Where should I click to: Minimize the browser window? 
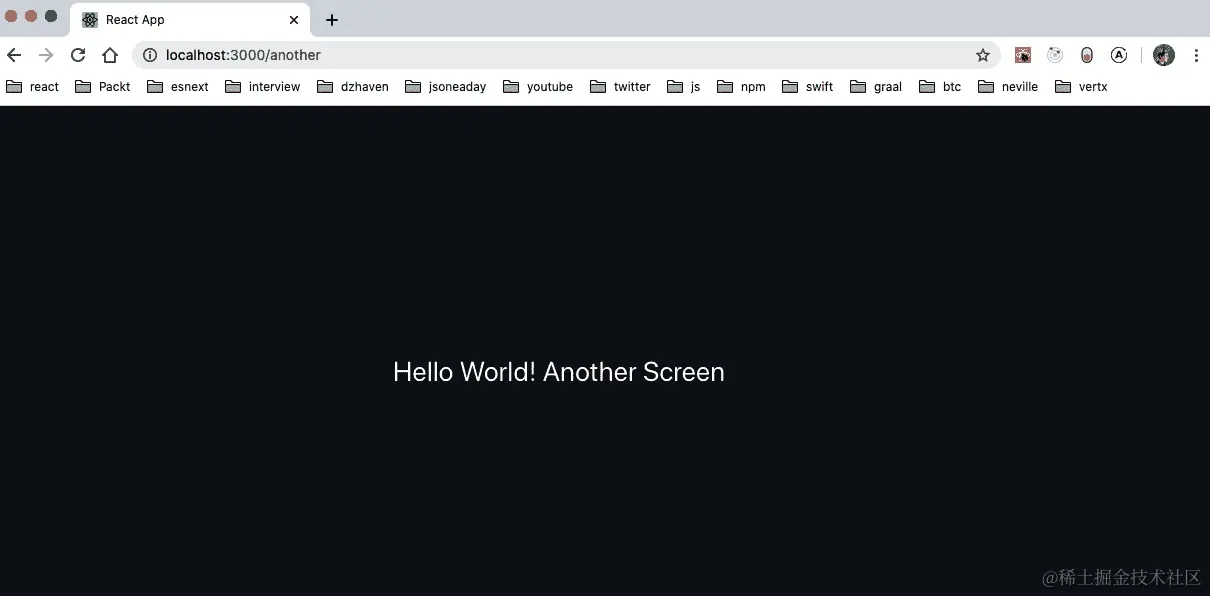[31, 16]
